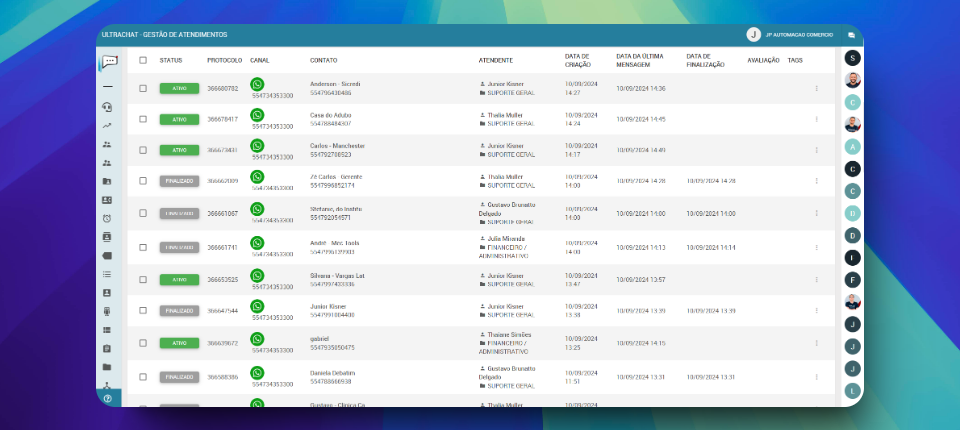Click WhatsApp icon for Anderson - Sicredi row
This screenshot has width=960, height=430.
pyautogui.click(x=257, y=85)
